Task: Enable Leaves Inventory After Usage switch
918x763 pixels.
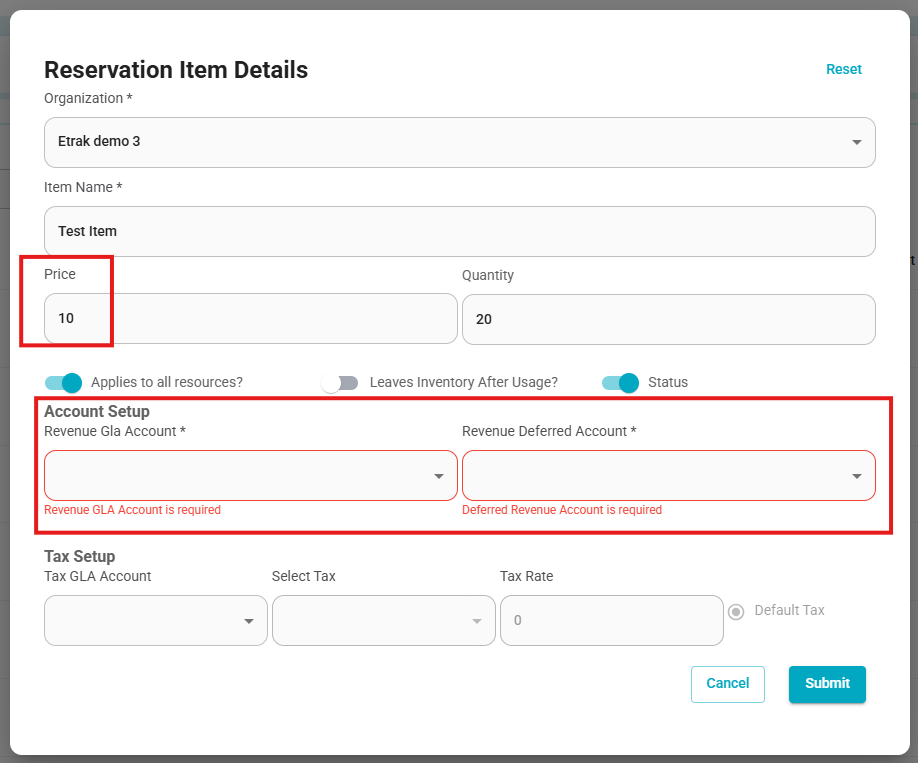Action: click(x=340, y=383)
